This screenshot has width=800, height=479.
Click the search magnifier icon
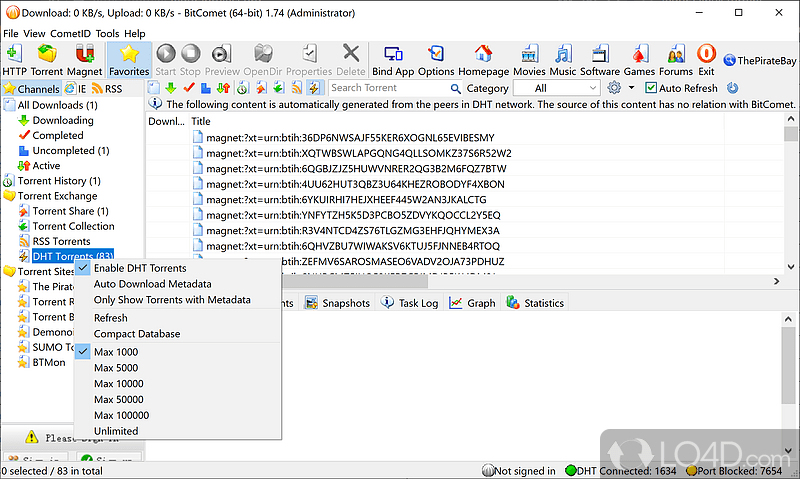456,88
